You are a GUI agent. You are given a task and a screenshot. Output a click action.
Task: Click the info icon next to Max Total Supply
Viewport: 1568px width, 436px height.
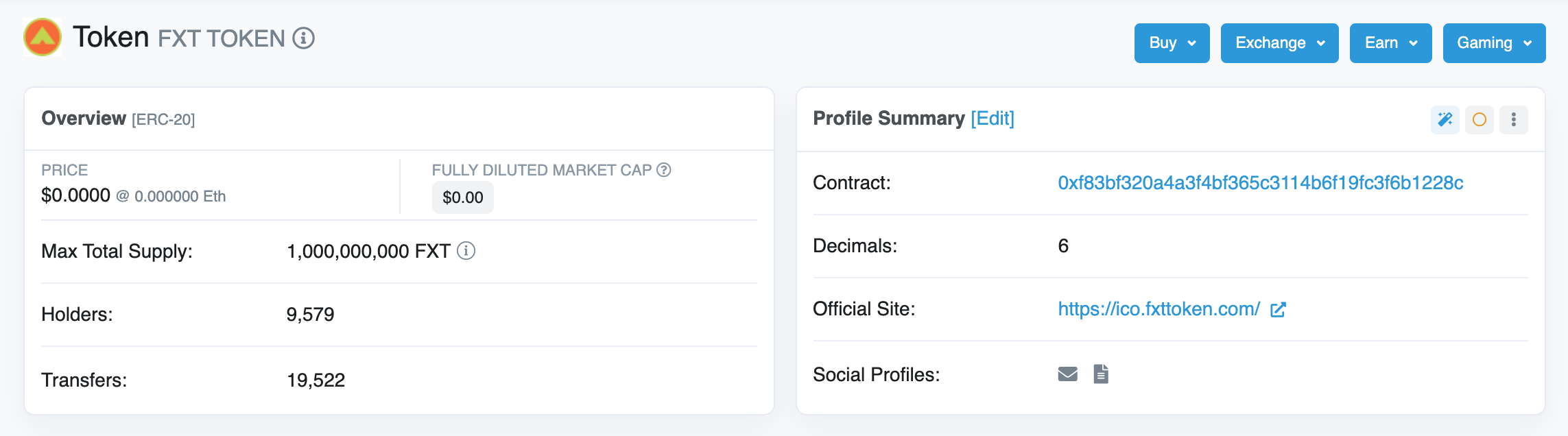coord(466,251)
